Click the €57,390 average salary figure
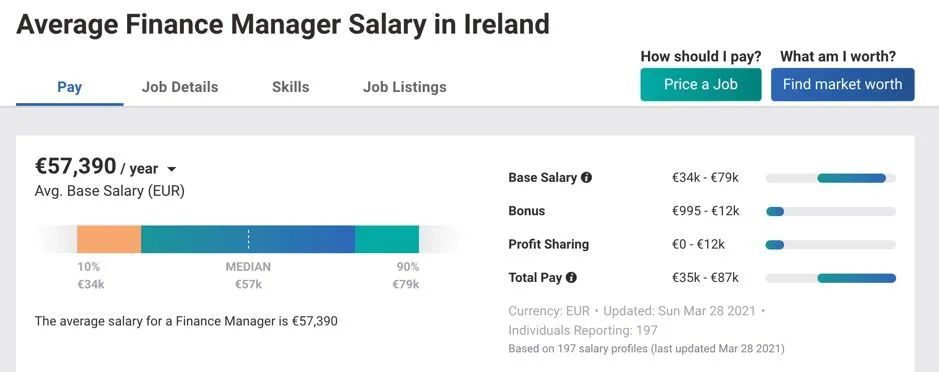The width and height of the screenshot is (939, 372). (x=75, y=166)
